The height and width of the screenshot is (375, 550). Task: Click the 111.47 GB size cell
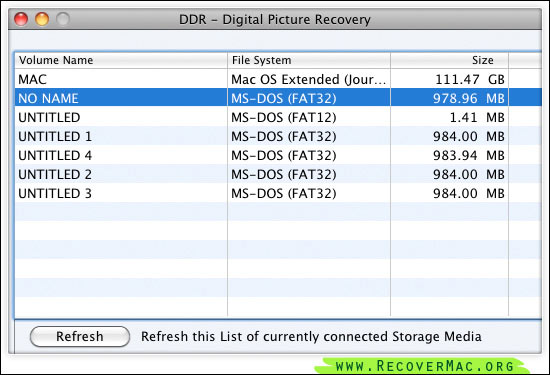(470, 79)
